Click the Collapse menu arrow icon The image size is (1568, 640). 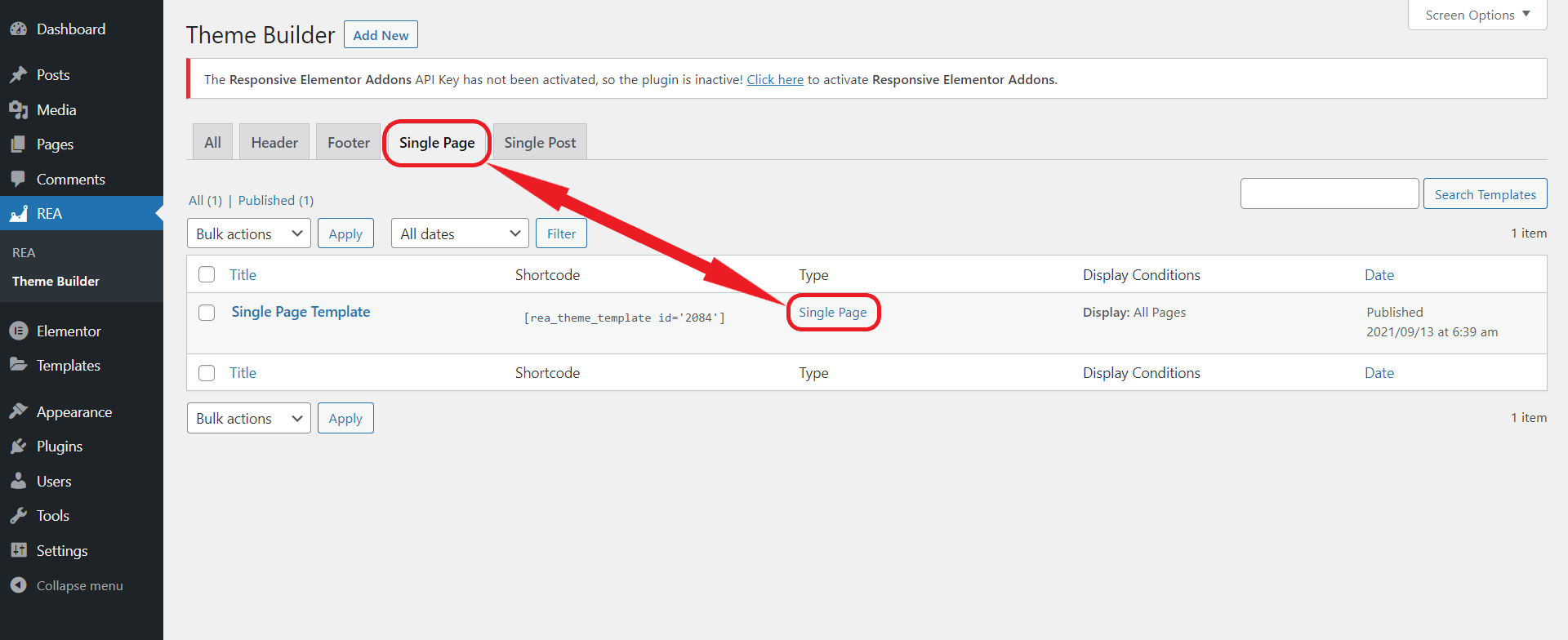click(19, 585)
